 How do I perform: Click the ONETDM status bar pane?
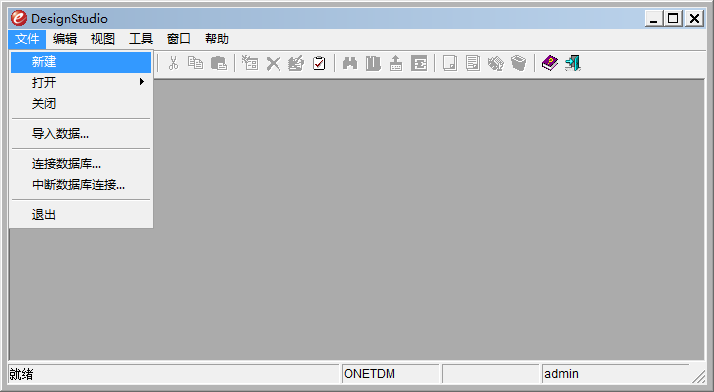point(390,374)
